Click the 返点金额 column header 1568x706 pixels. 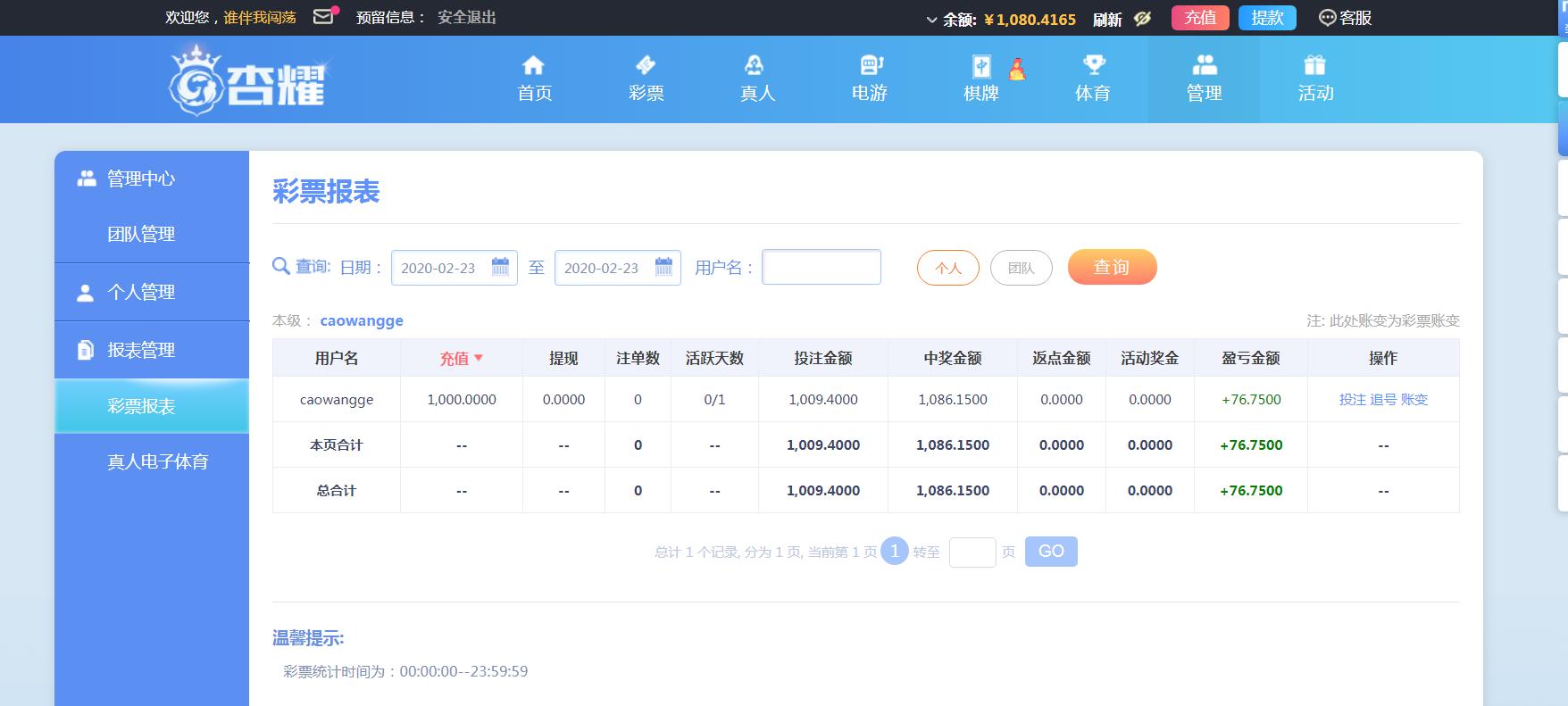(x=1062, y=358)
